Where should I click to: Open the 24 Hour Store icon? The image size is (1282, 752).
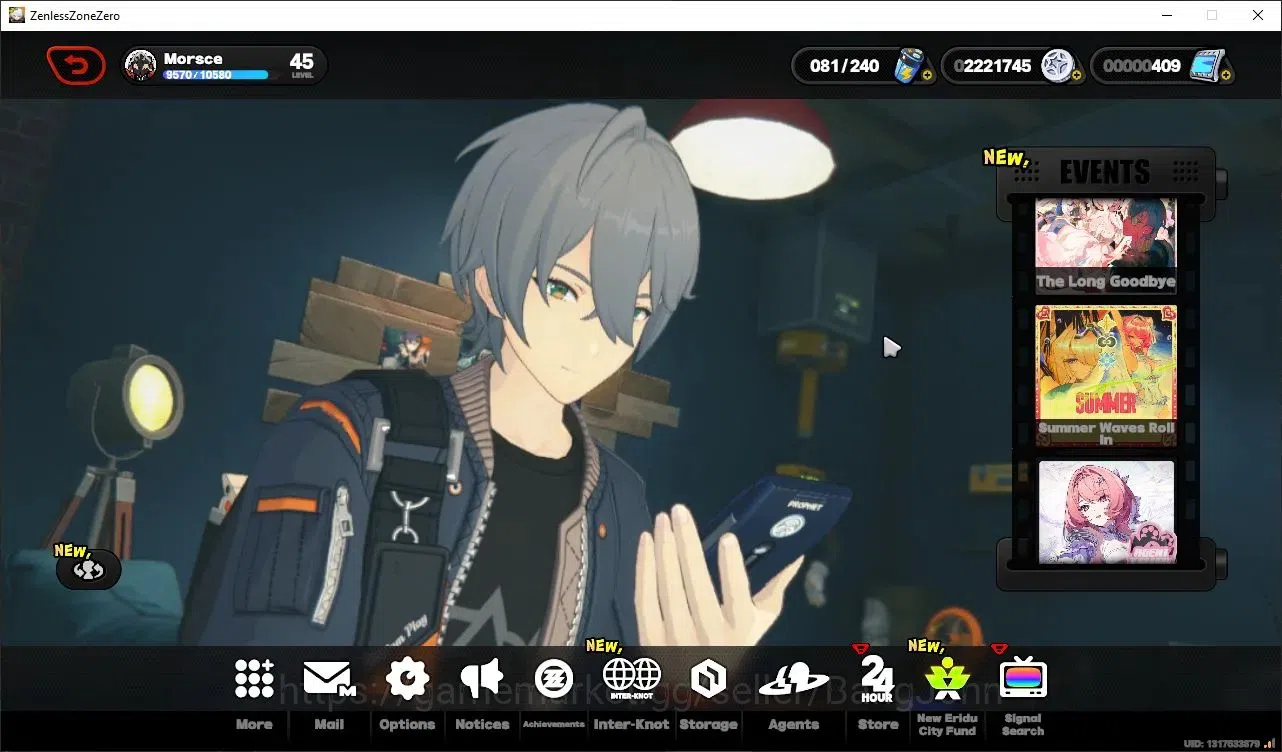pyautogui.click(x=877, y=679)
